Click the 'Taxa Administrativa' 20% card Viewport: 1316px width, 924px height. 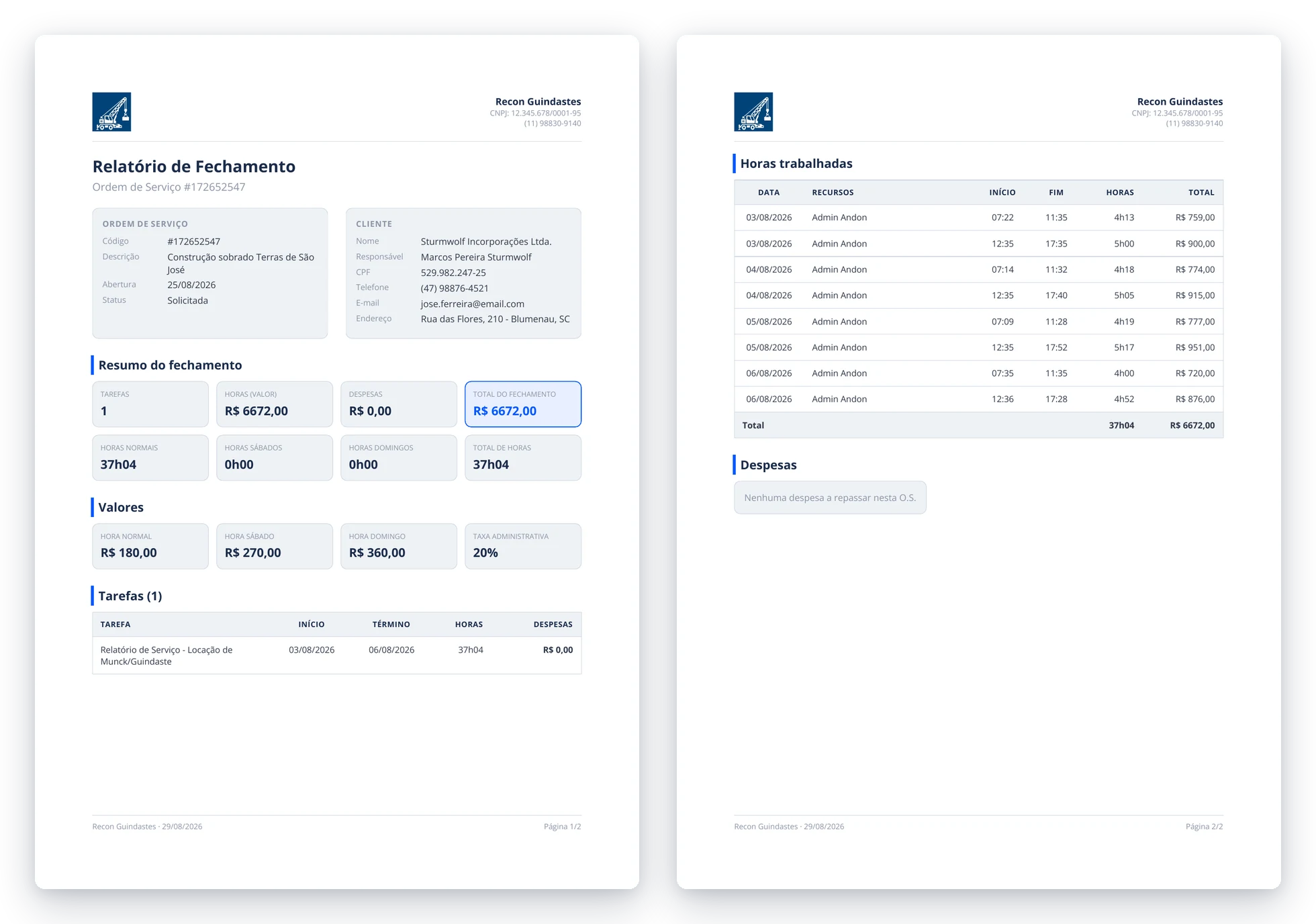click(x=523, y=546)
